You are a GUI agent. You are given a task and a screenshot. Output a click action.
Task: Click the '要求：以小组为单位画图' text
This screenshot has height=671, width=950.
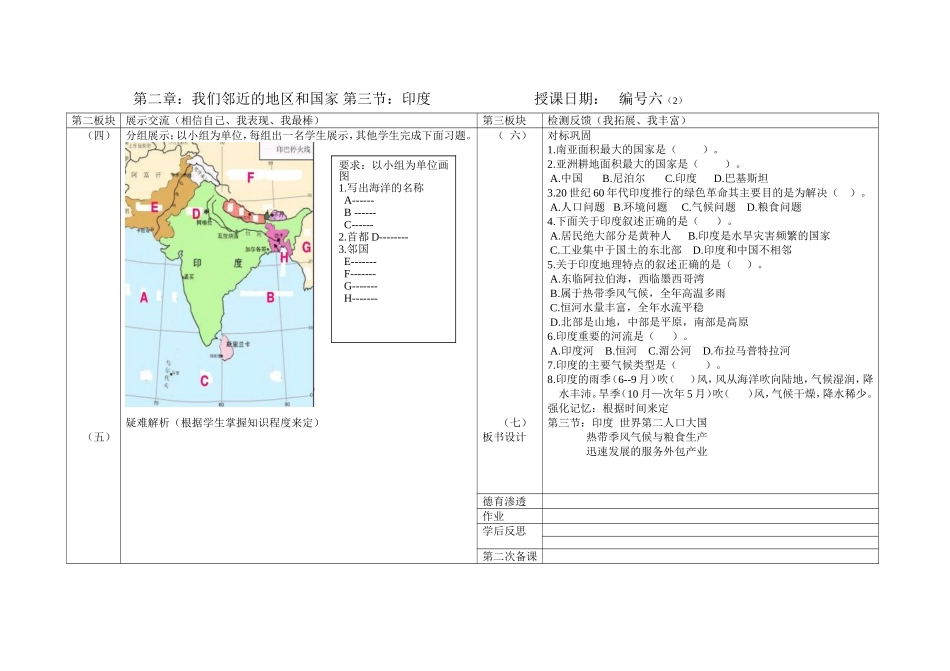(x=394, y=170)
